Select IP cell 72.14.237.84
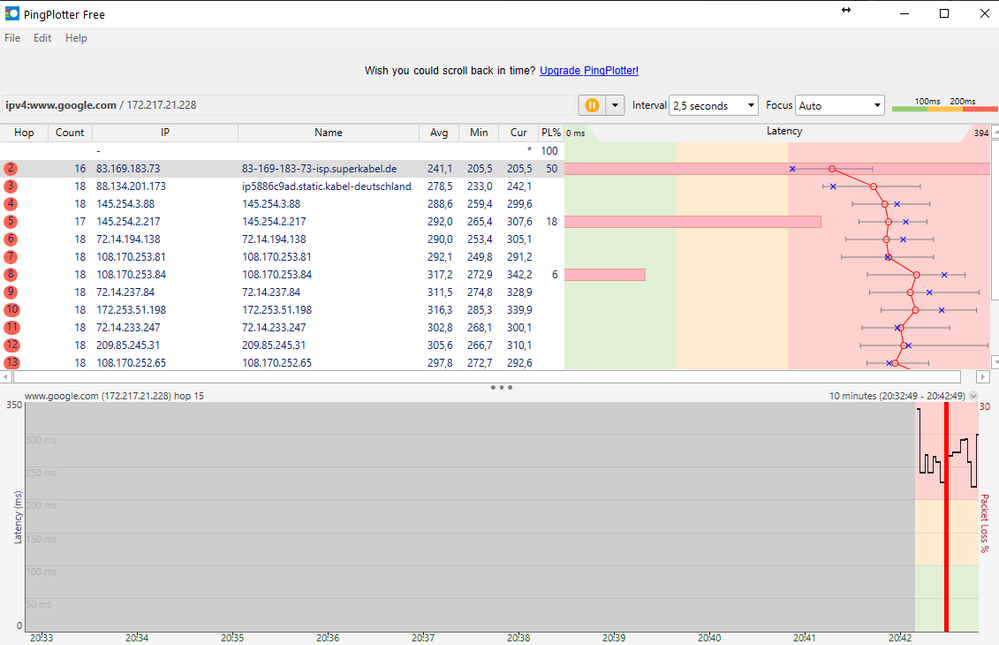The image size is (999, 645). click(x=126, y=292)
